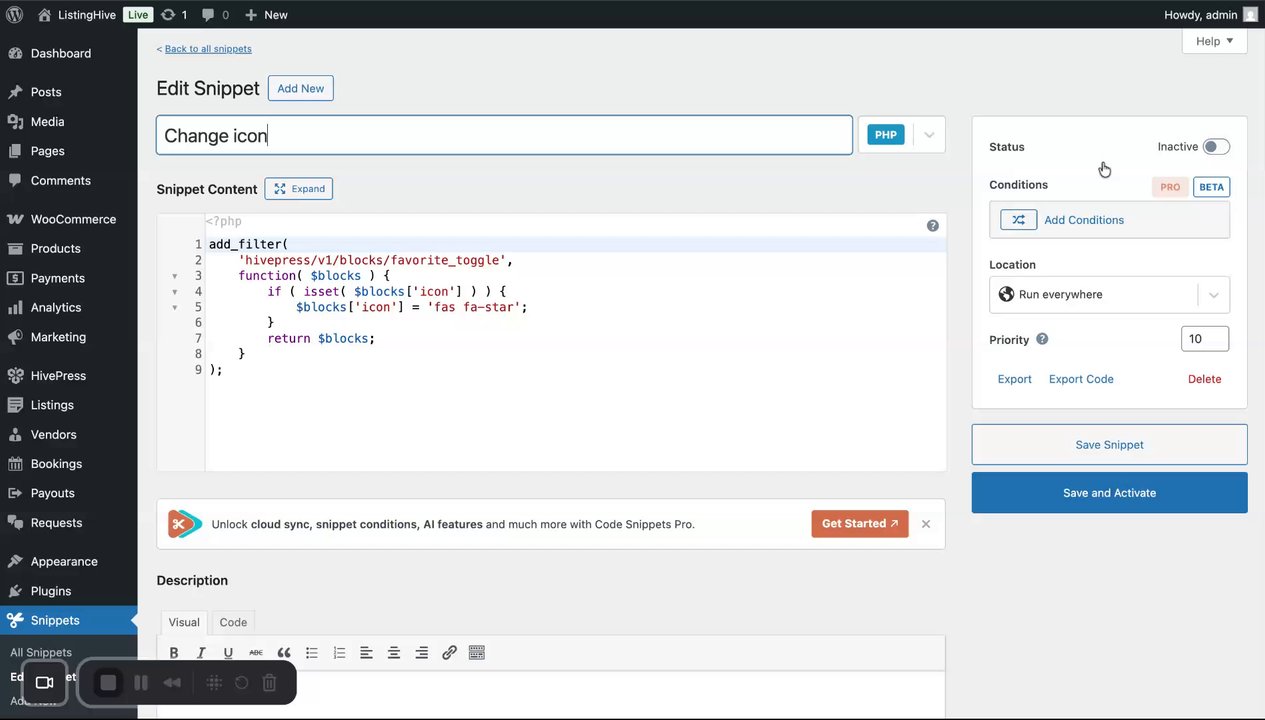Open All Snippets submenu link
1265x720 pixels.
[41, 652]
